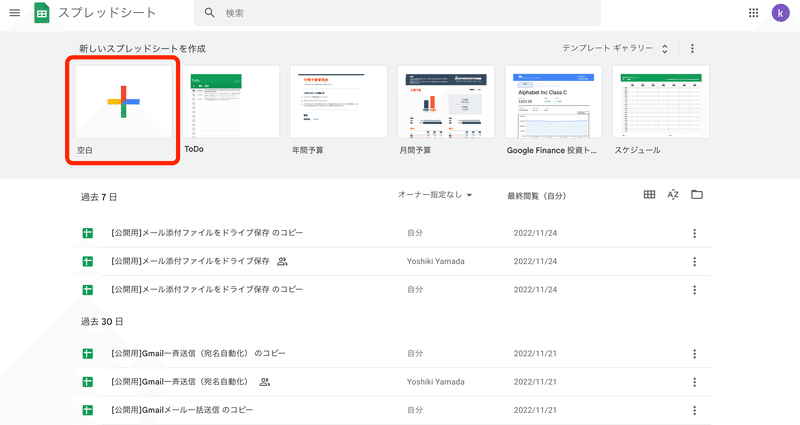Open the main hamburger menu
The image size is (800, 425).
[x=15, y=13]
